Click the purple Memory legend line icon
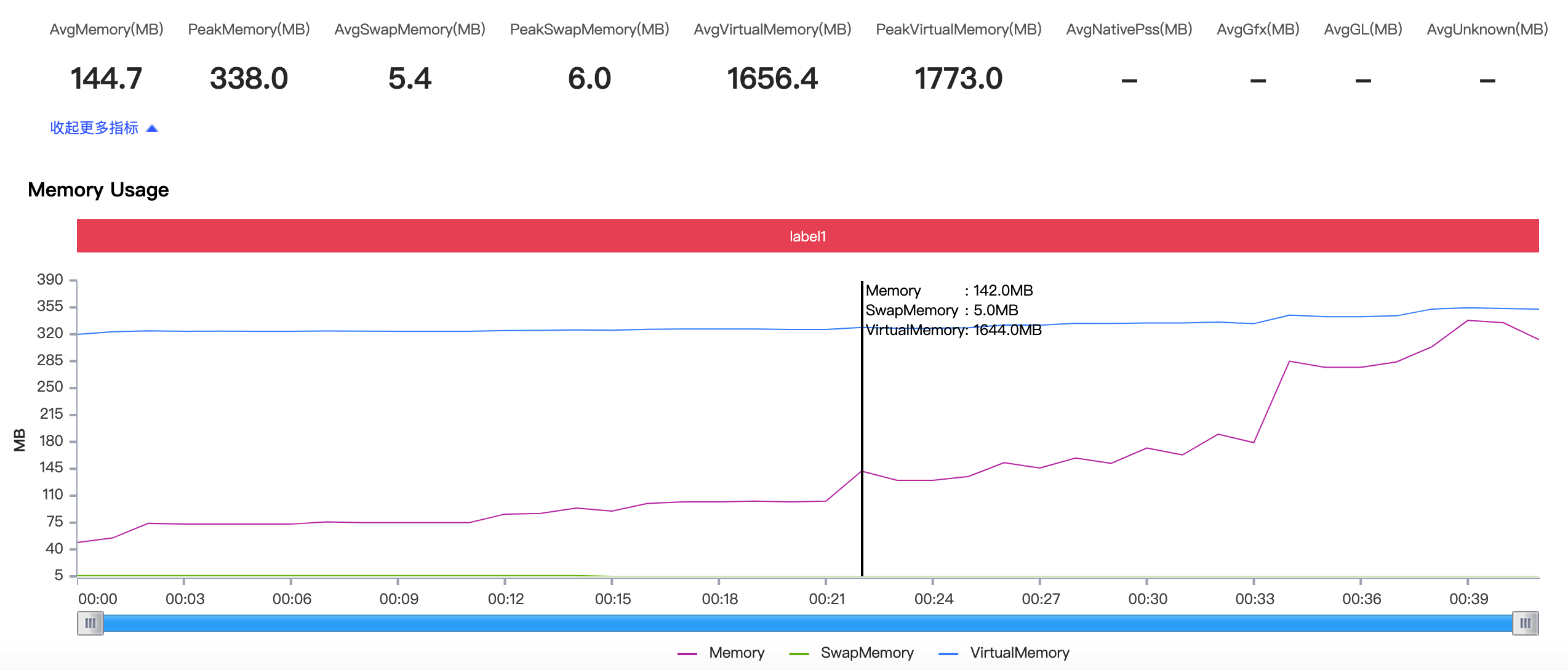Viewport: 1568px width, 670px height. (687, 653)
